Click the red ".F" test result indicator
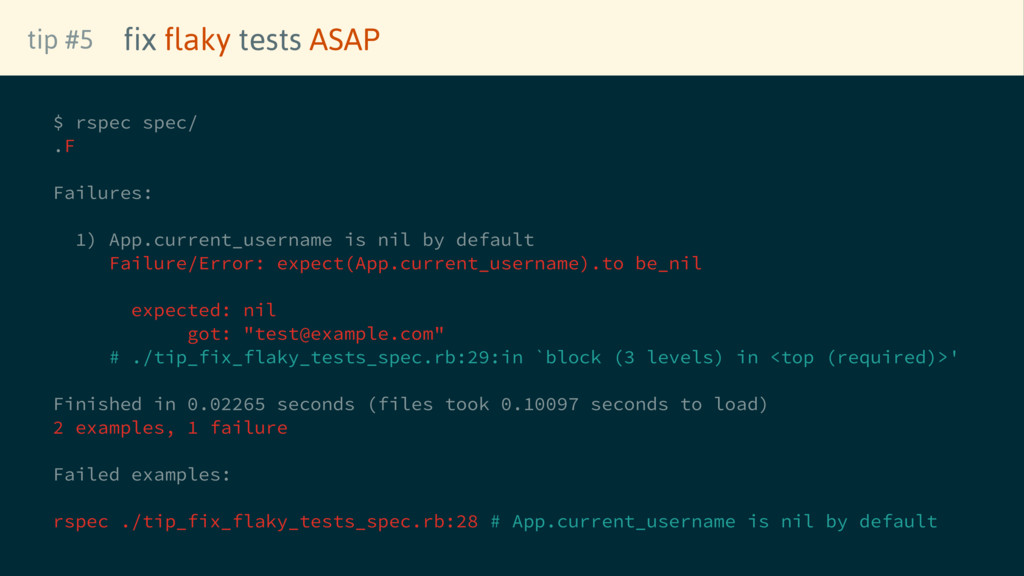The height and width of the screenshot is (576, 1024). click(65, 146)
